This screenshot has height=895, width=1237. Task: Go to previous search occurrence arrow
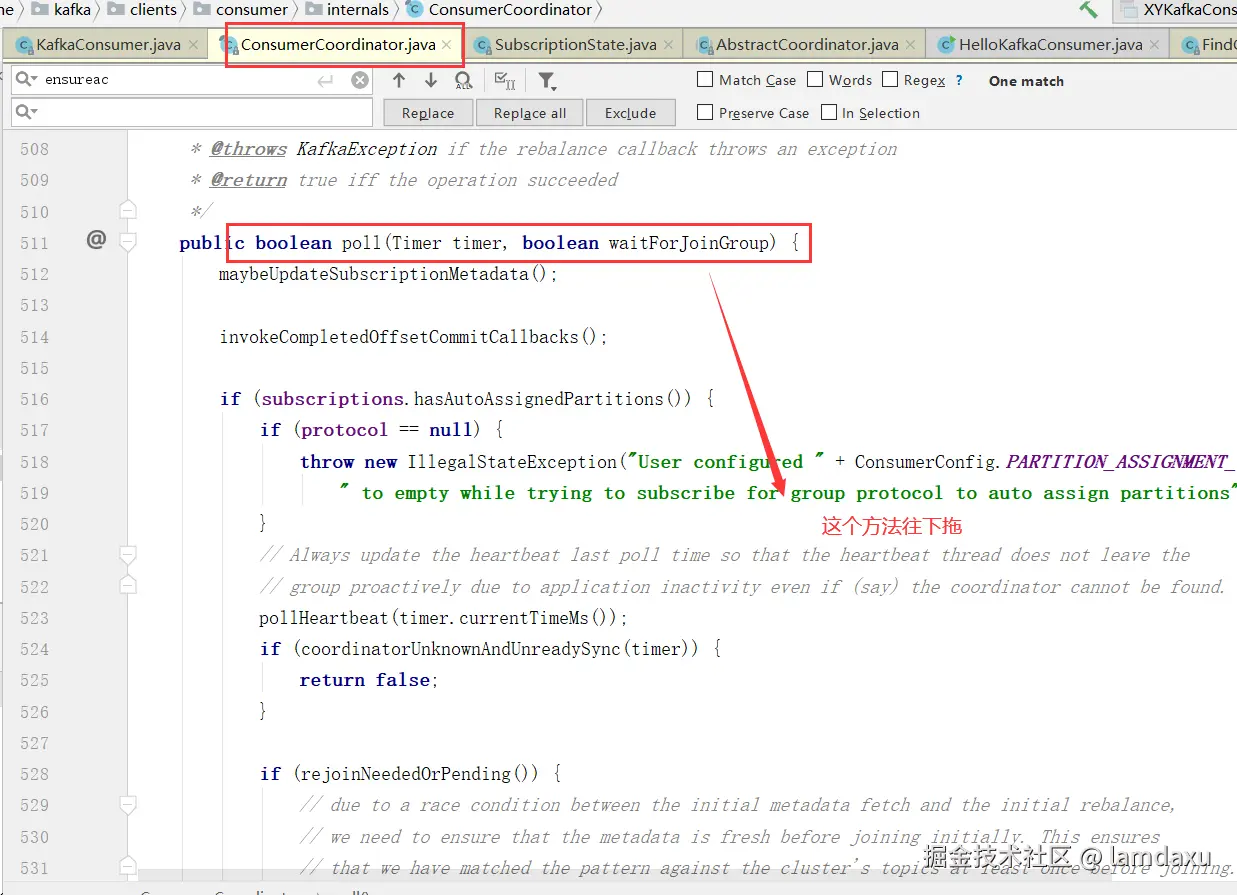[399, 81]
